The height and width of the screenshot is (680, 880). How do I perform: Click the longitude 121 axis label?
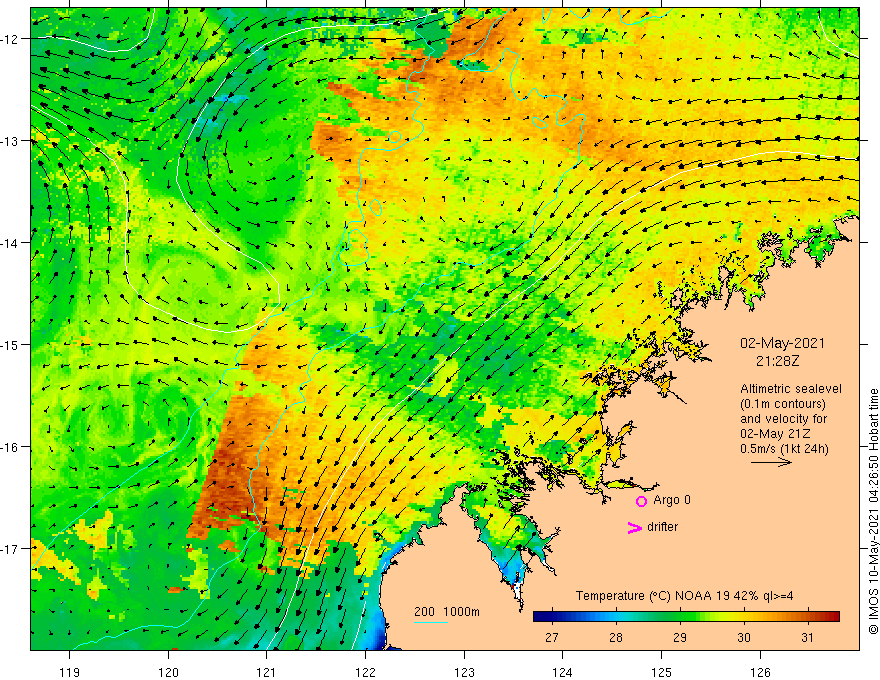[x=267, y=672]
